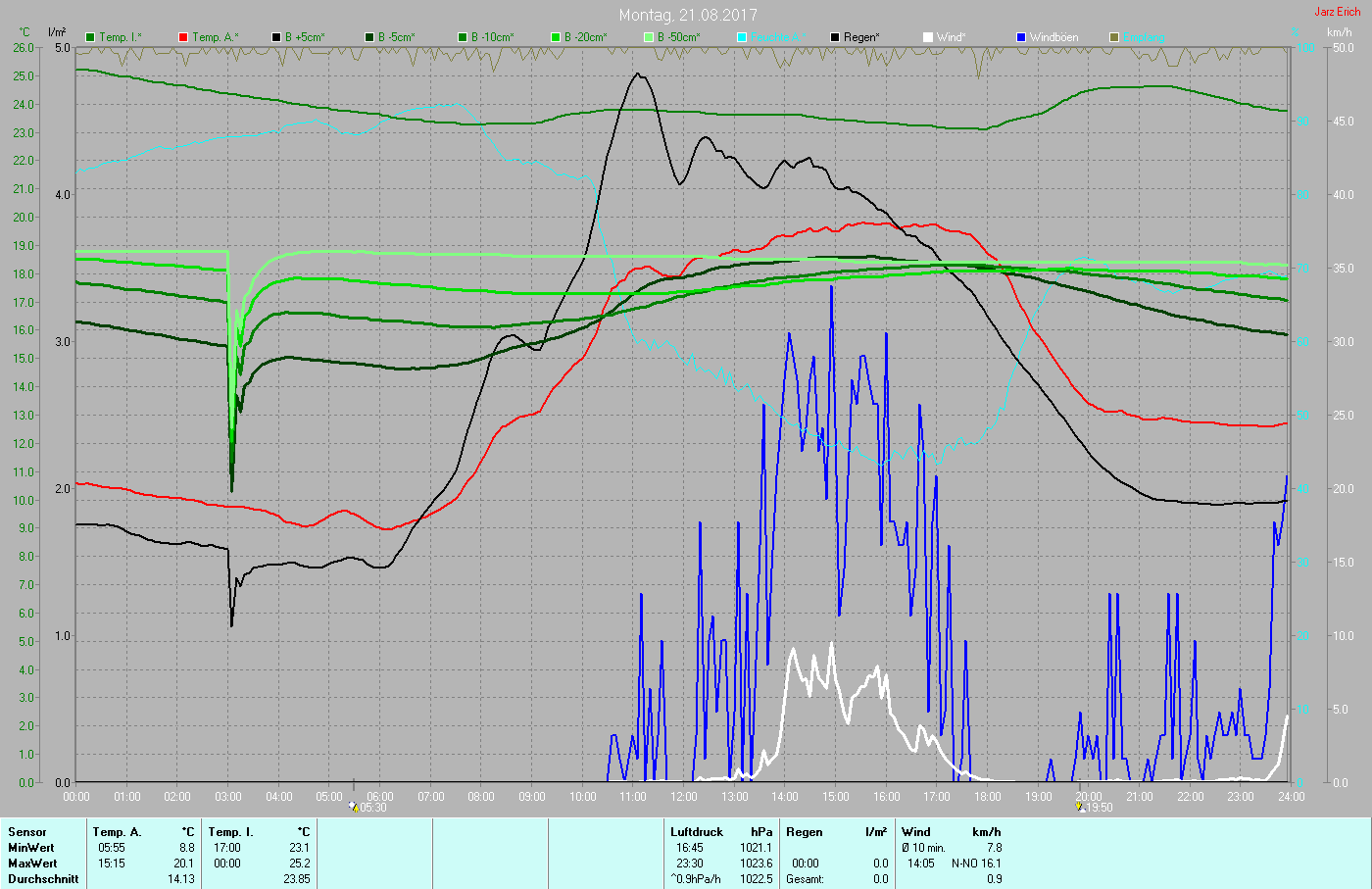Click the B -50cm legend label
Viewport: 1372px width, 889px height.
pyautogui.click(x=678, y=37)
